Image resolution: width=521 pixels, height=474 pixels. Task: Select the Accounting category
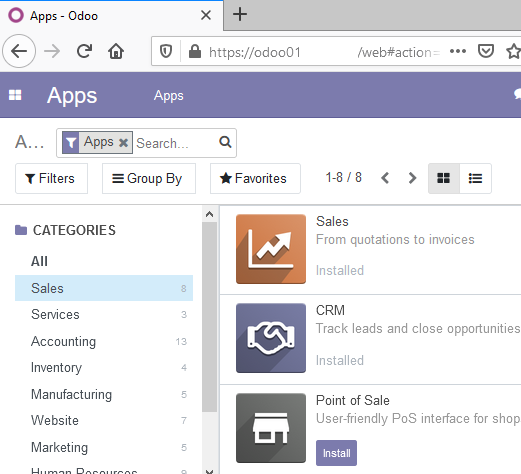click(x=104, y=341)
